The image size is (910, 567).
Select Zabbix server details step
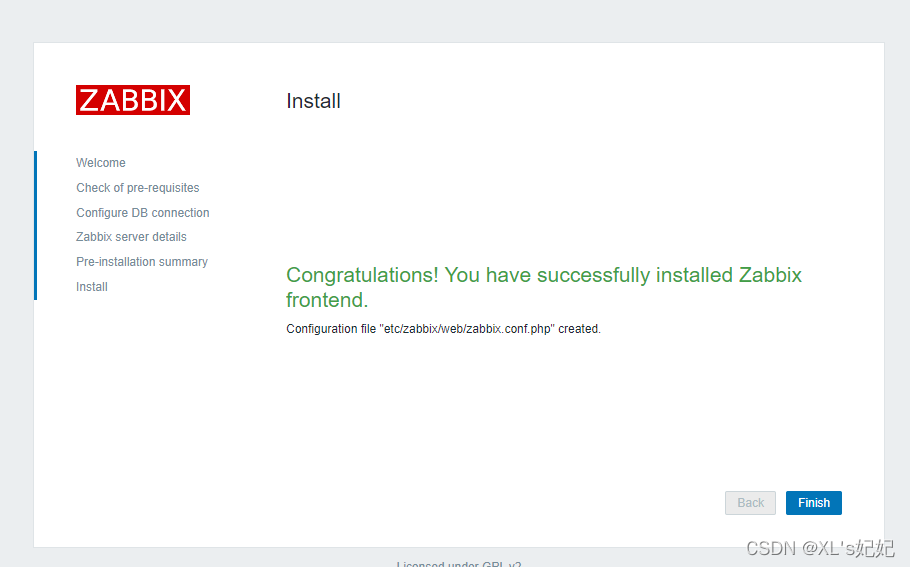(x=131, y=237)
